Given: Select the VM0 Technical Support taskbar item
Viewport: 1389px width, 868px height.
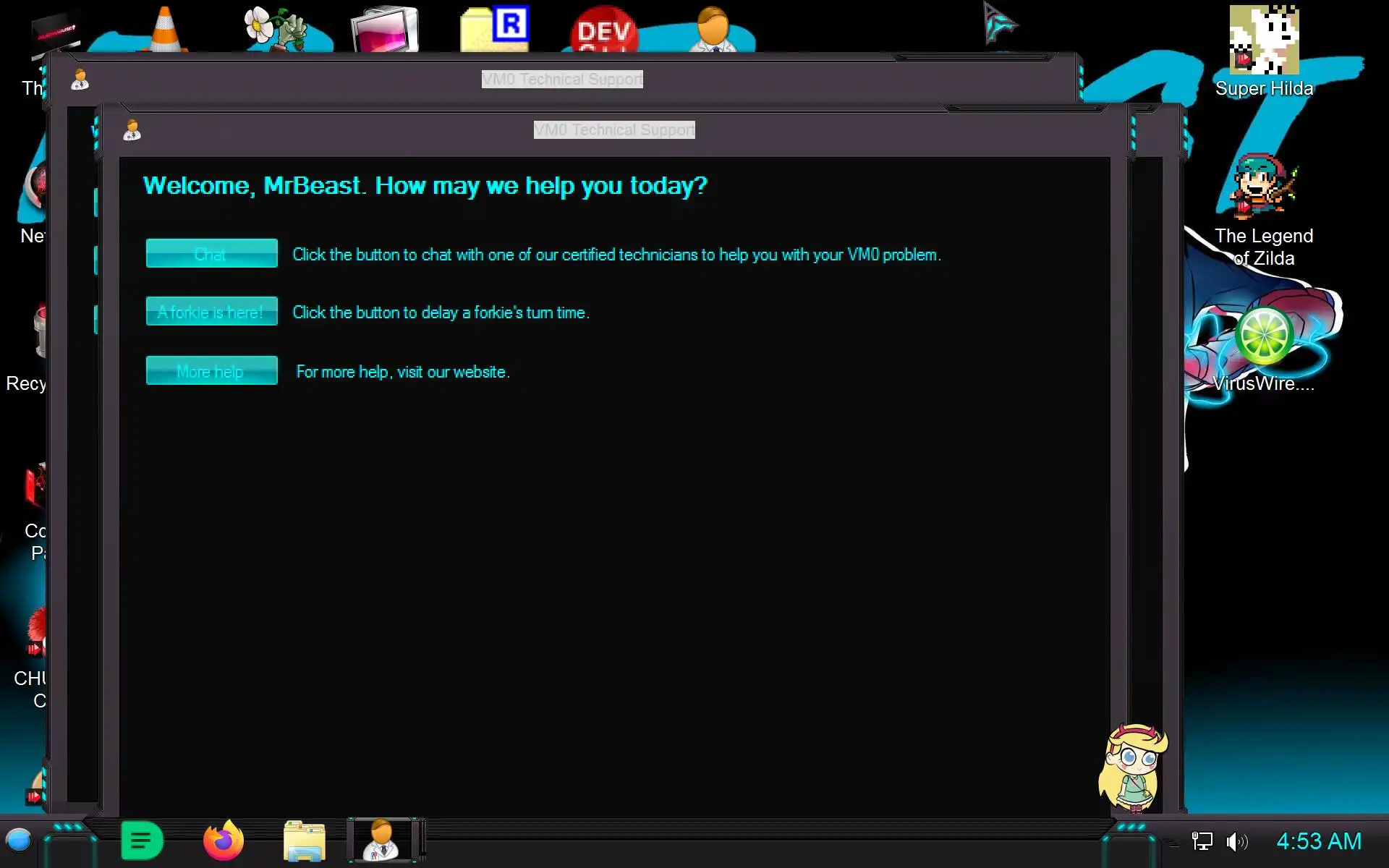Looking at the screenshot, I should click(x=381, y=841).
